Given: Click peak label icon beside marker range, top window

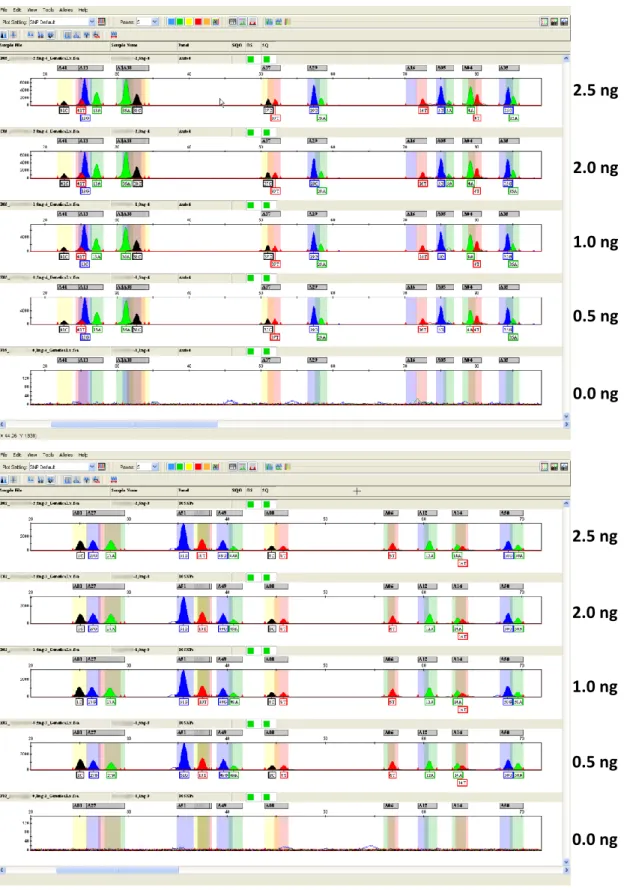Looking at the screenshot, I should [77, 35].
